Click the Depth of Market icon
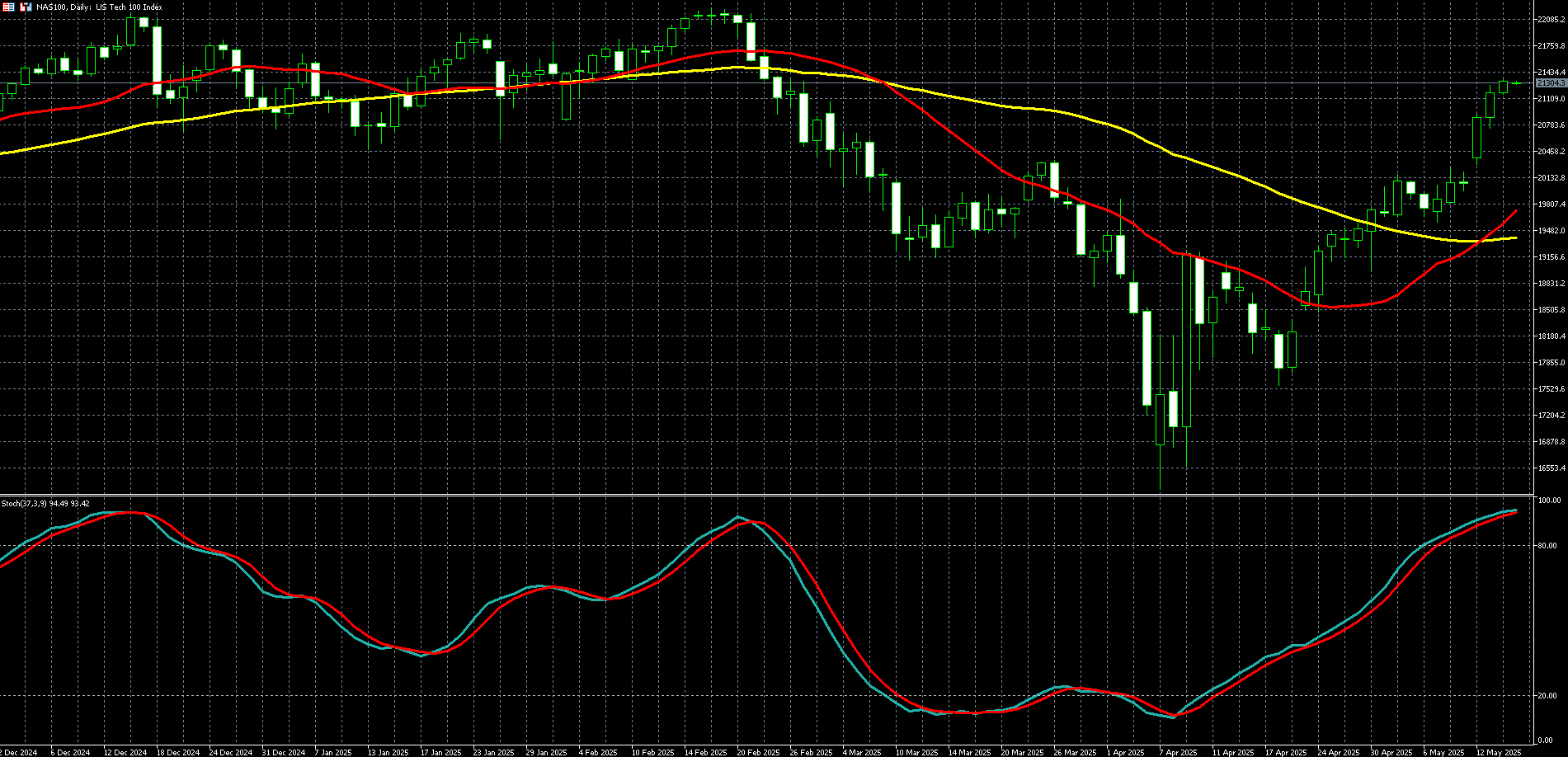The image size is (1568, 757). 8,7
